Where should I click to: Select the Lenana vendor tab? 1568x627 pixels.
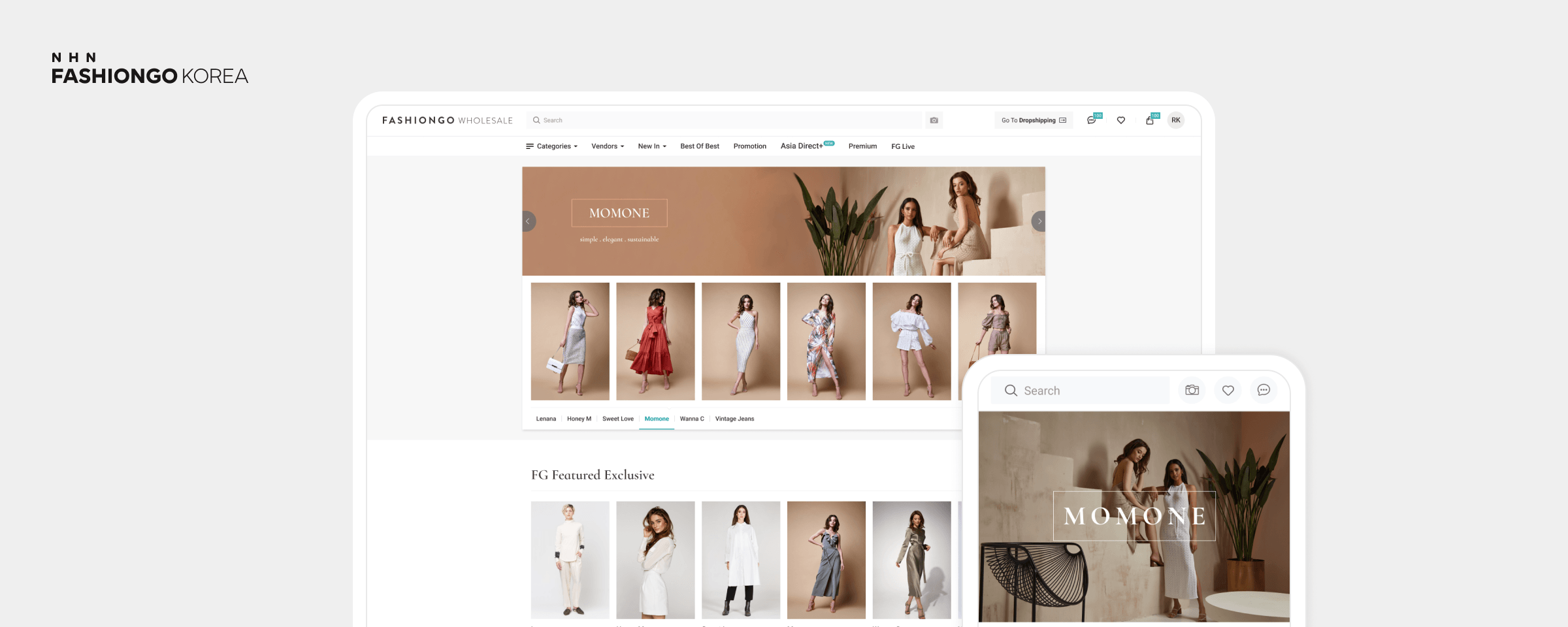point(546,419)
